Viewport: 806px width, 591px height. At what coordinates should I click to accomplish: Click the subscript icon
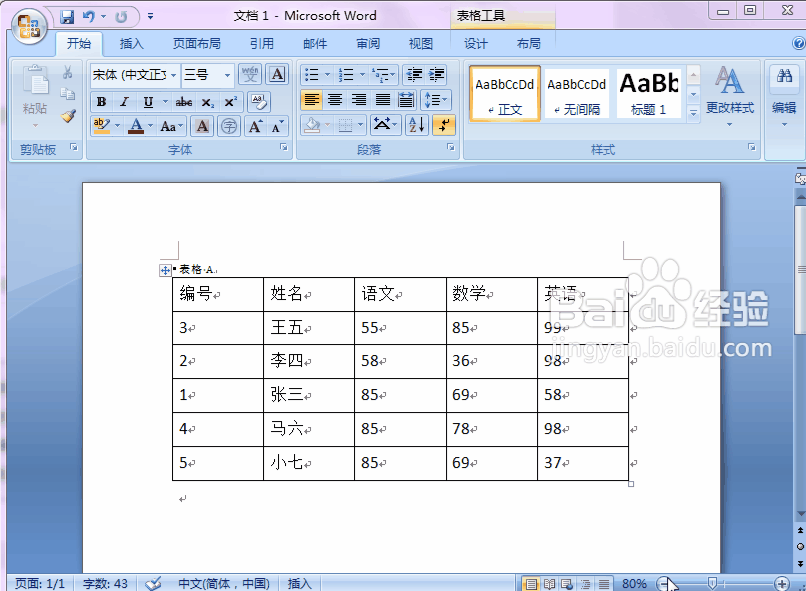click(x=206, y=101)
